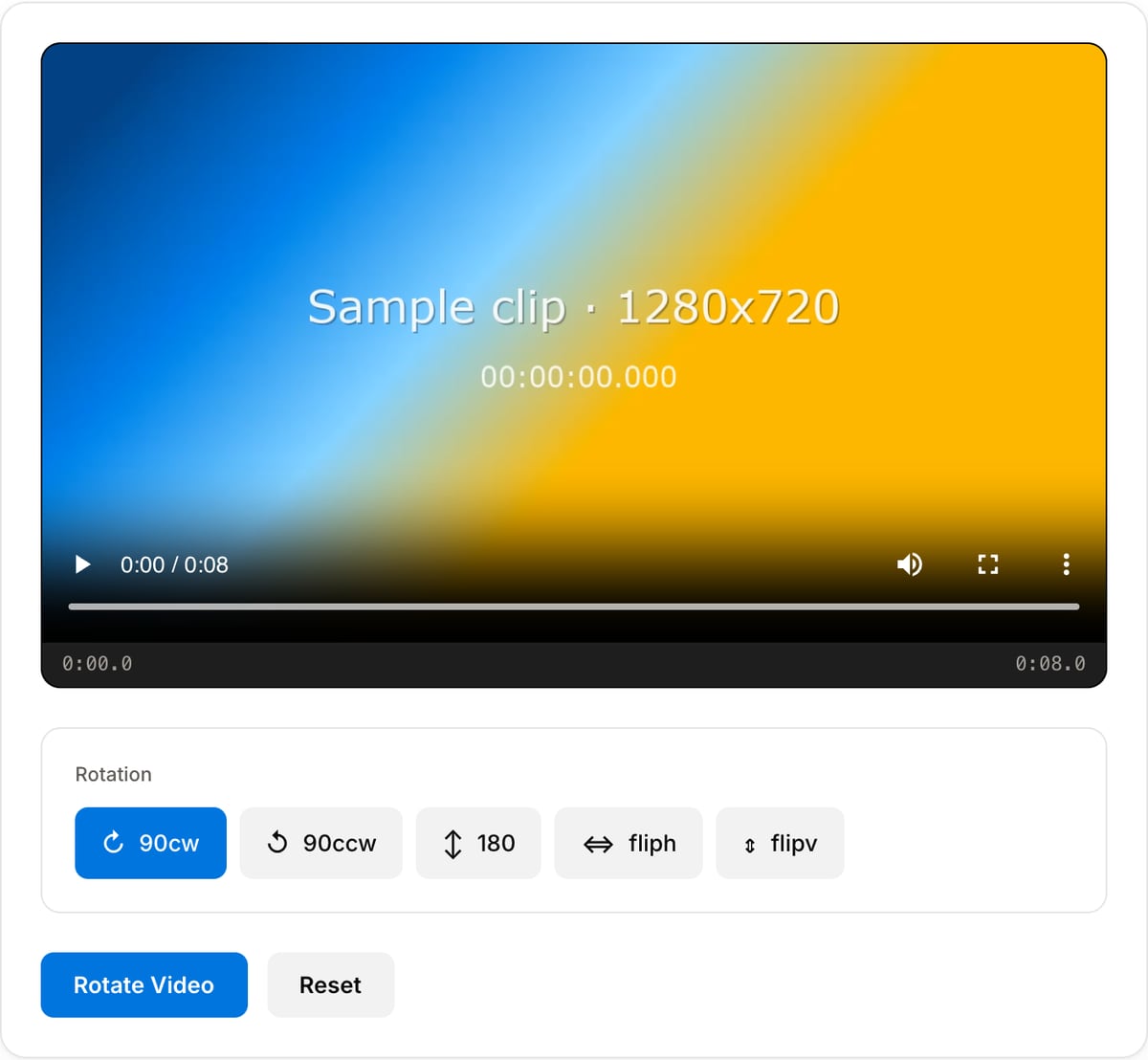This screenshot has width=1148, height=1060.
Task: Reset the rotation settings
Action: 330,984
